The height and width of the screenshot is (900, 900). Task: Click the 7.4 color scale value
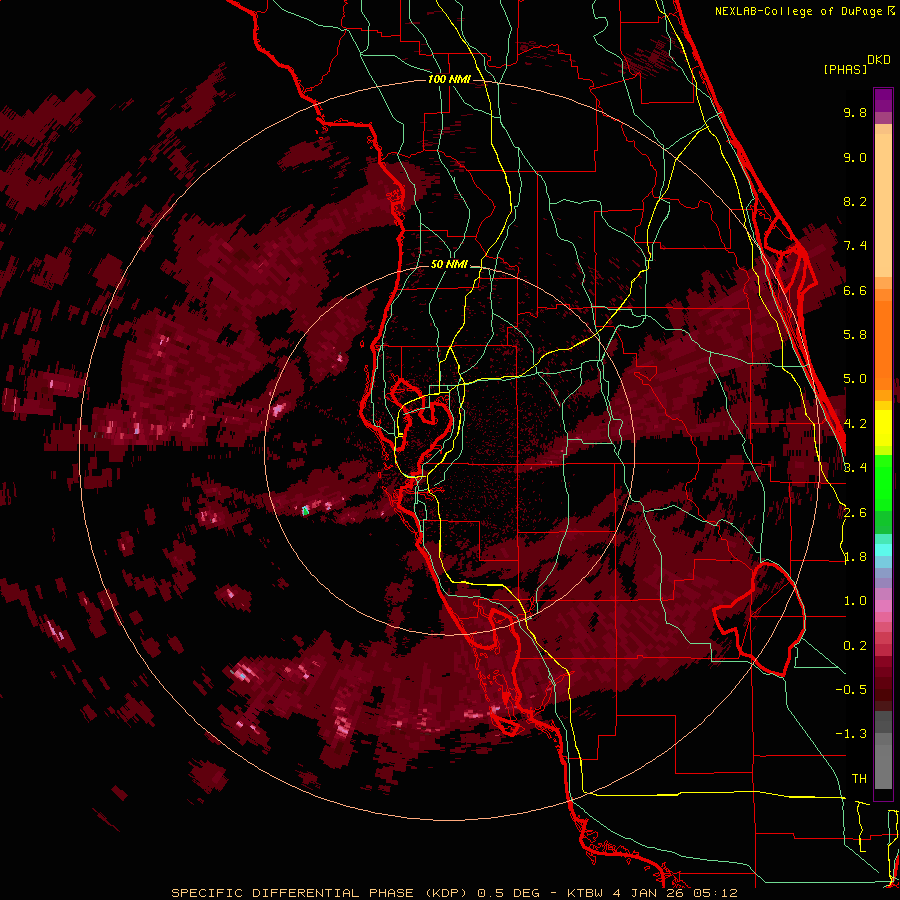pos(855,246)
